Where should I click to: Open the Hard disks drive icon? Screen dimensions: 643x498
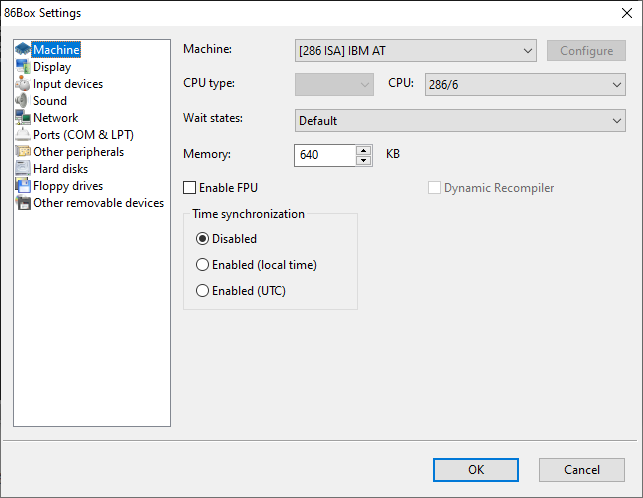(23, 169)
